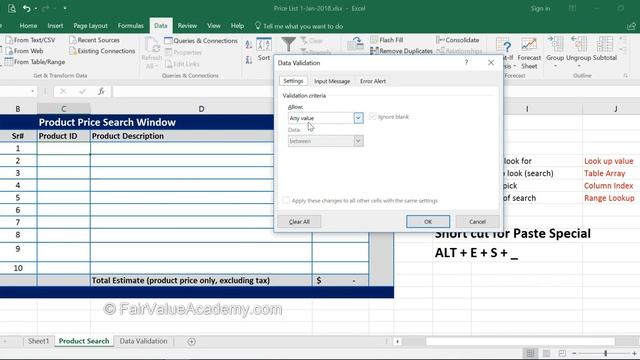Open the Undo history dropdown arrow
640x360 pixels.
coord(36,9)
